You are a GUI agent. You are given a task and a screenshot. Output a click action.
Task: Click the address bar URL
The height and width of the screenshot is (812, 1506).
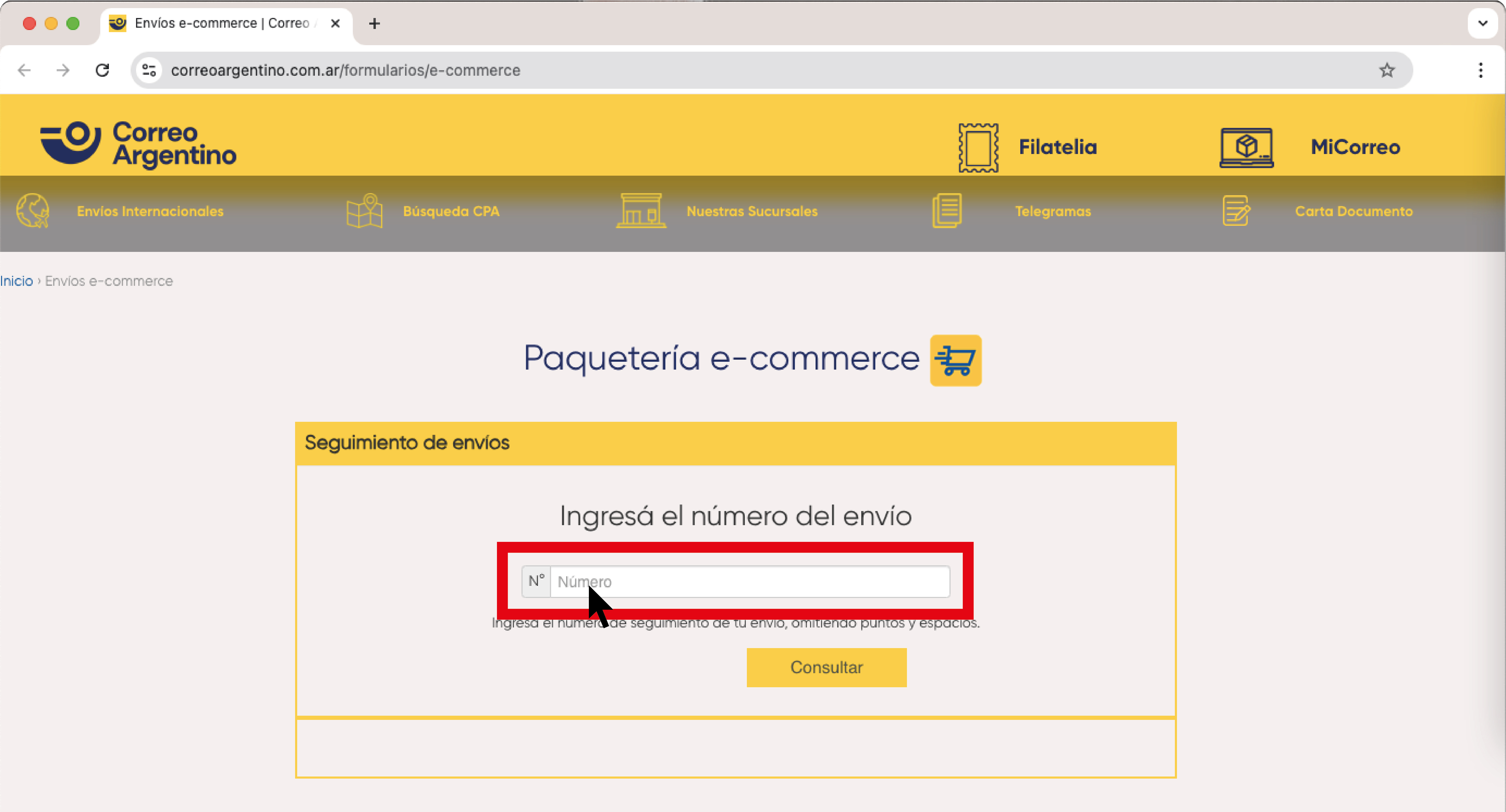(345, 70)
